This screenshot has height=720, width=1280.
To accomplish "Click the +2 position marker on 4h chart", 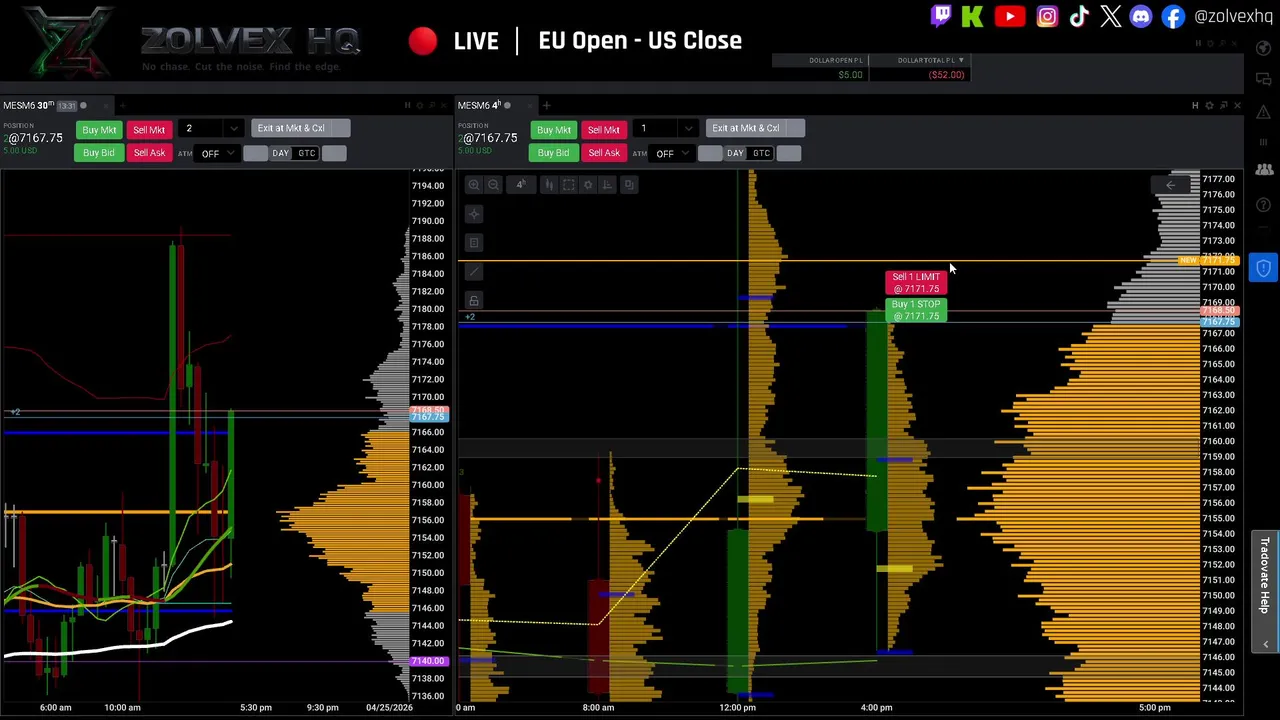I will (x=469, y=317).
